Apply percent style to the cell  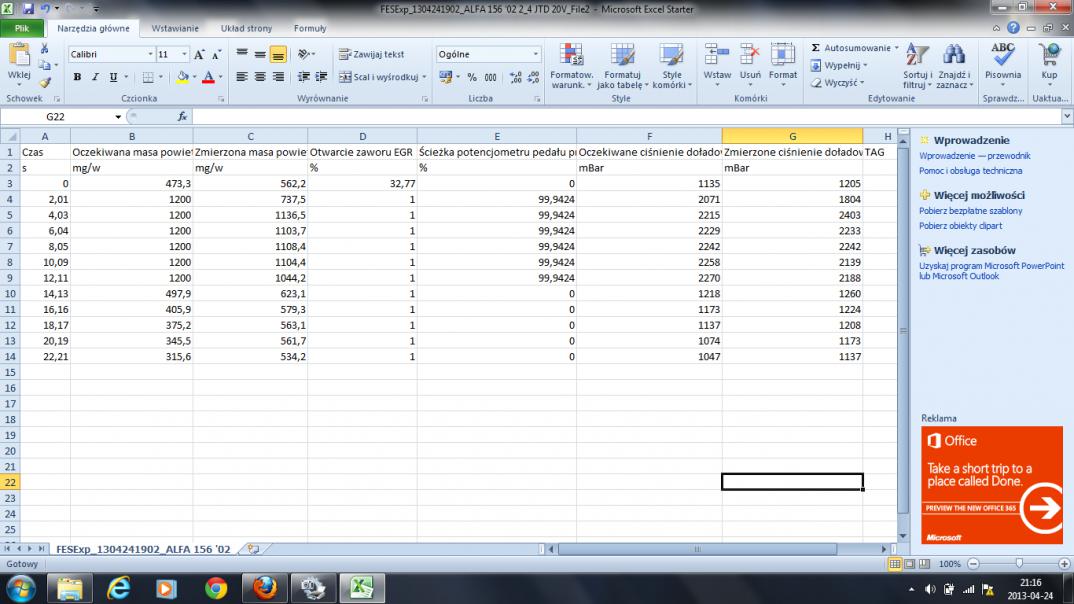(472, 77)
